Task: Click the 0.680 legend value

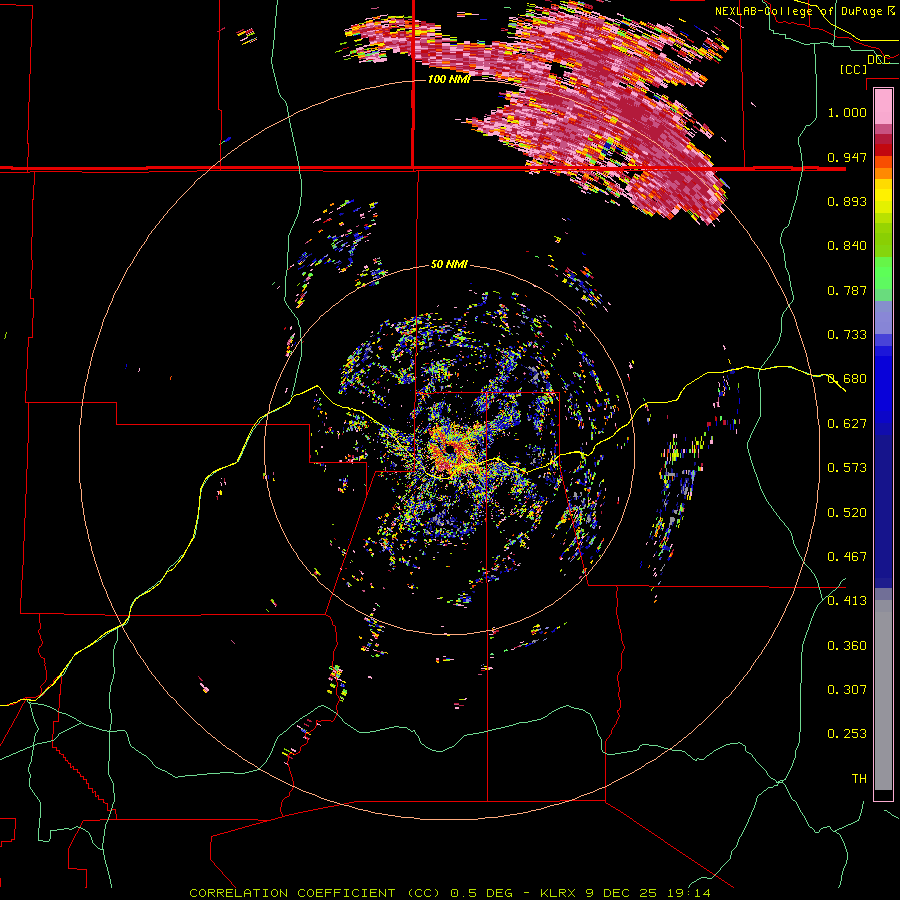Action: point(847,379)
